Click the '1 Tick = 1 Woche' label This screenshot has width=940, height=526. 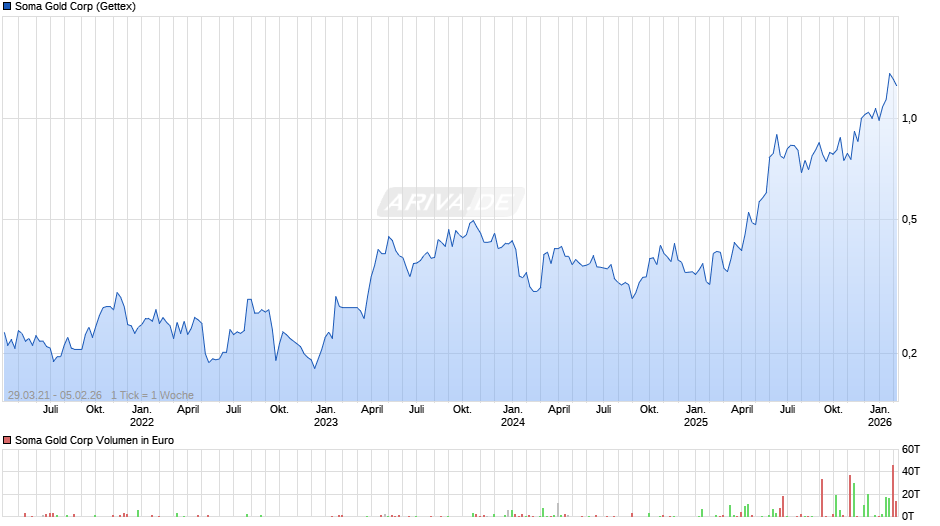tap(152, 395)
